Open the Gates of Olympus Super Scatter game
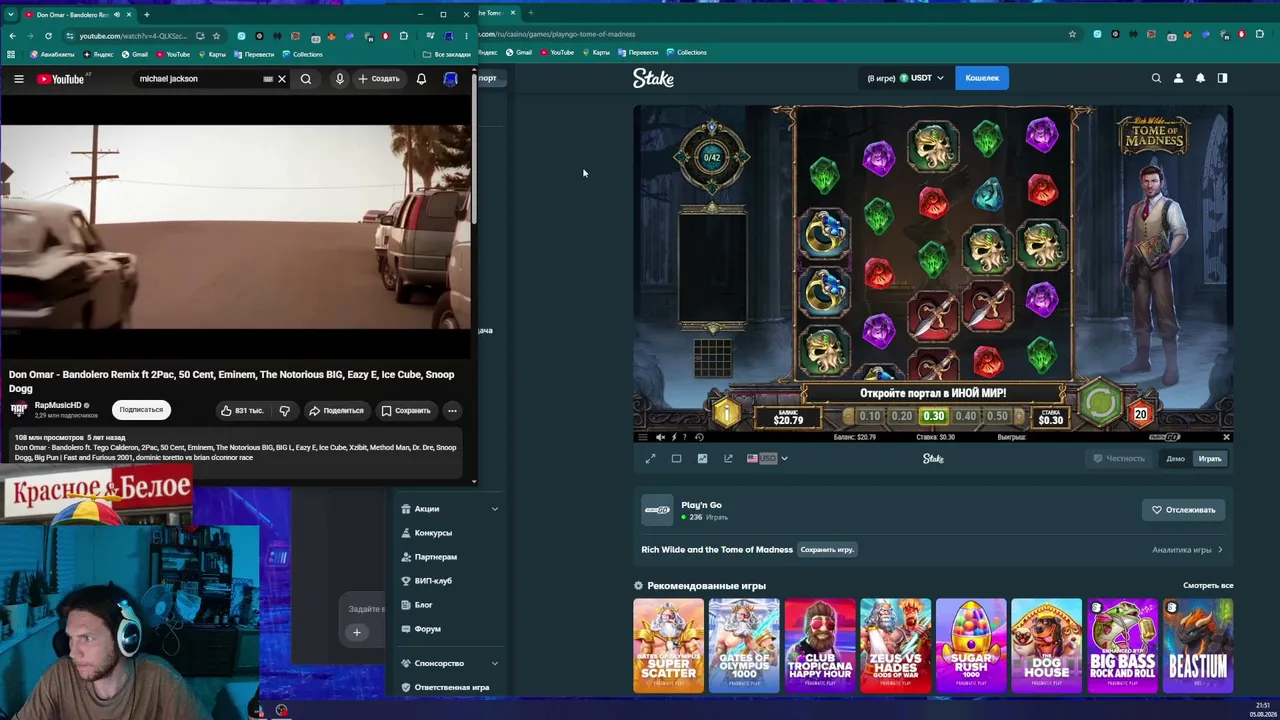The height and width of the screenshot is (720, 1280). [x=668, y=646]
